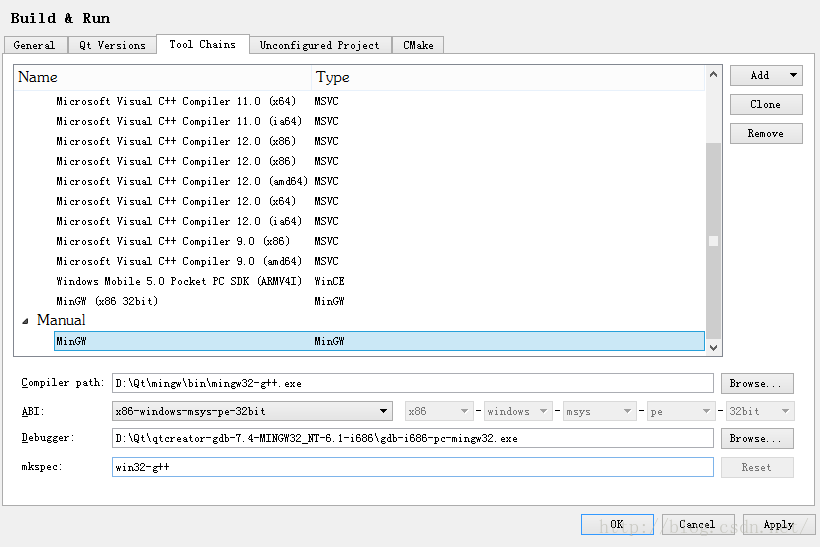820x547 pixels.
Task: Select Visual C++ Compiler 12.0 (ia64)
Action: pyautogui.click(x=379, y=221)
